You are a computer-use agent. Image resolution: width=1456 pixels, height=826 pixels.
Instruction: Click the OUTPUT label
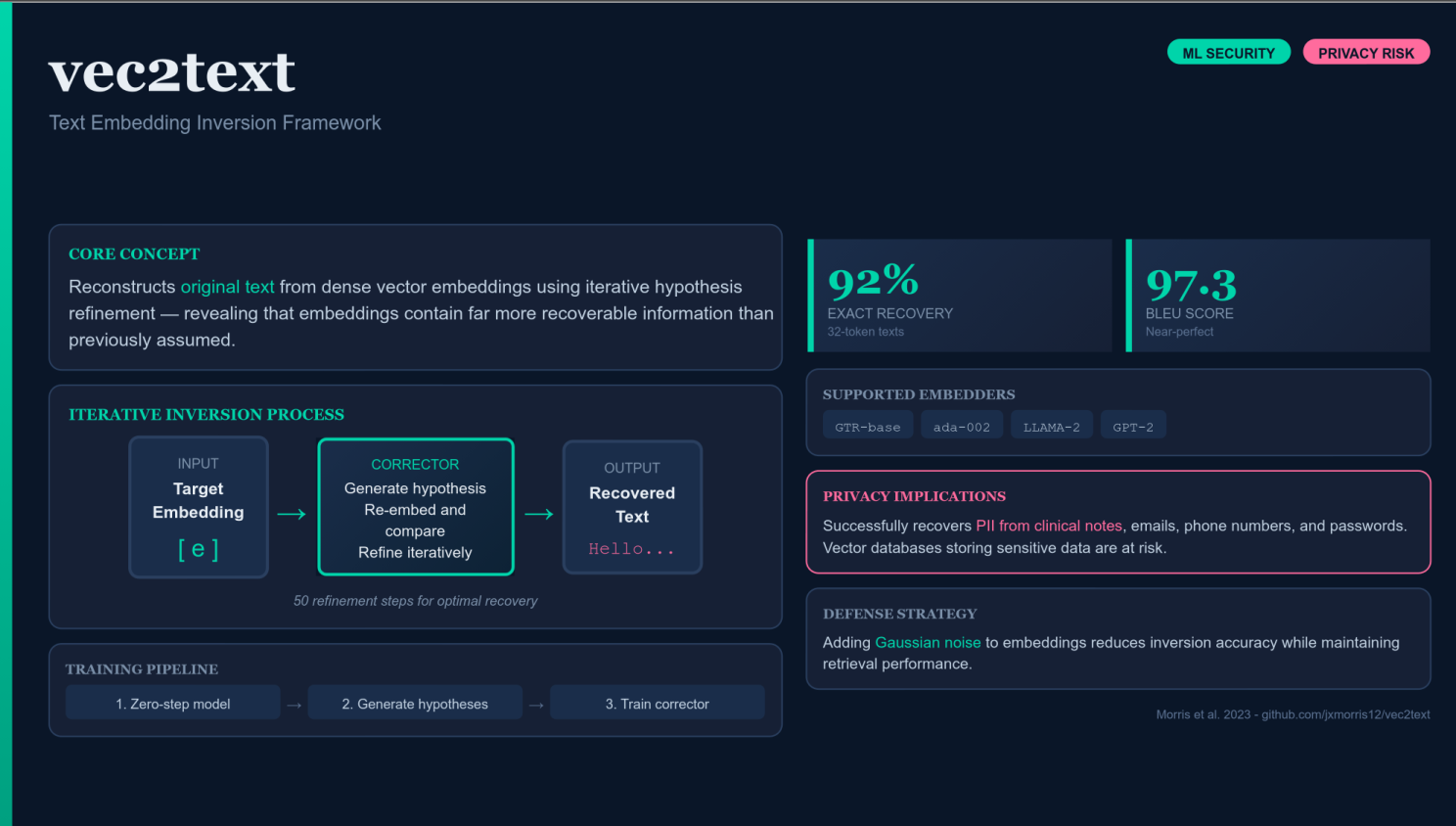tap(632, 469)
